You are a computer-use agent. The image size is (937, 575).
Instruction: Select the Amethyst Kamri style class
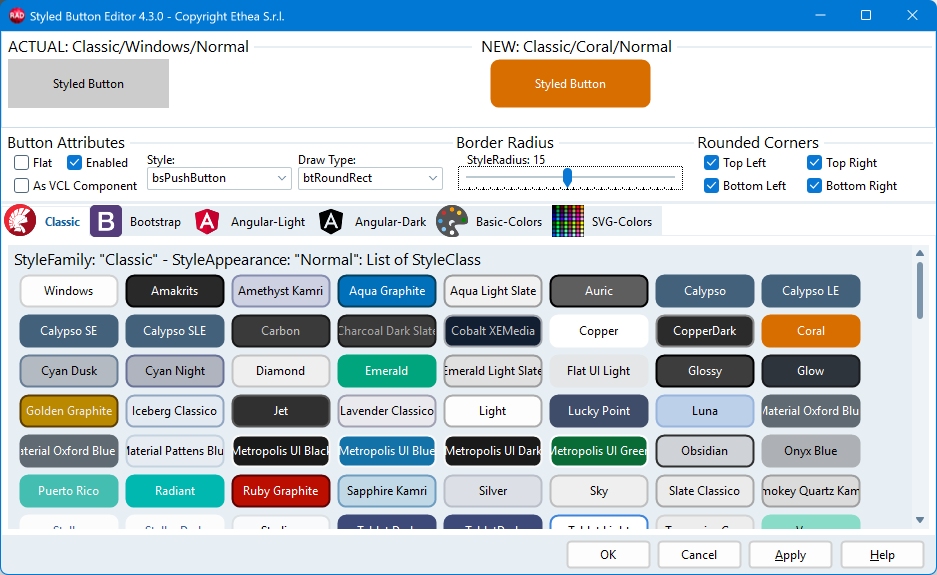click(280, 290)
